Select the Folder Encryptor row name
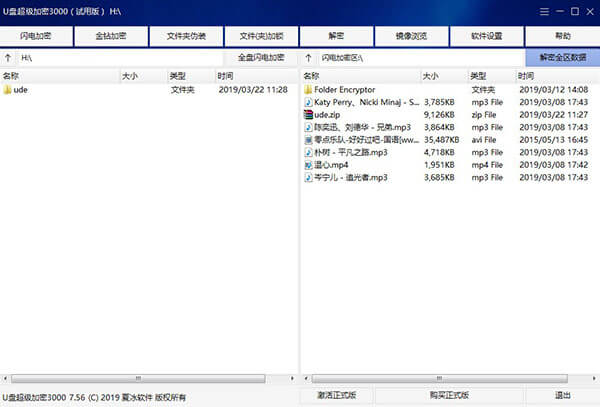The image size is (600, 407). 345,90
